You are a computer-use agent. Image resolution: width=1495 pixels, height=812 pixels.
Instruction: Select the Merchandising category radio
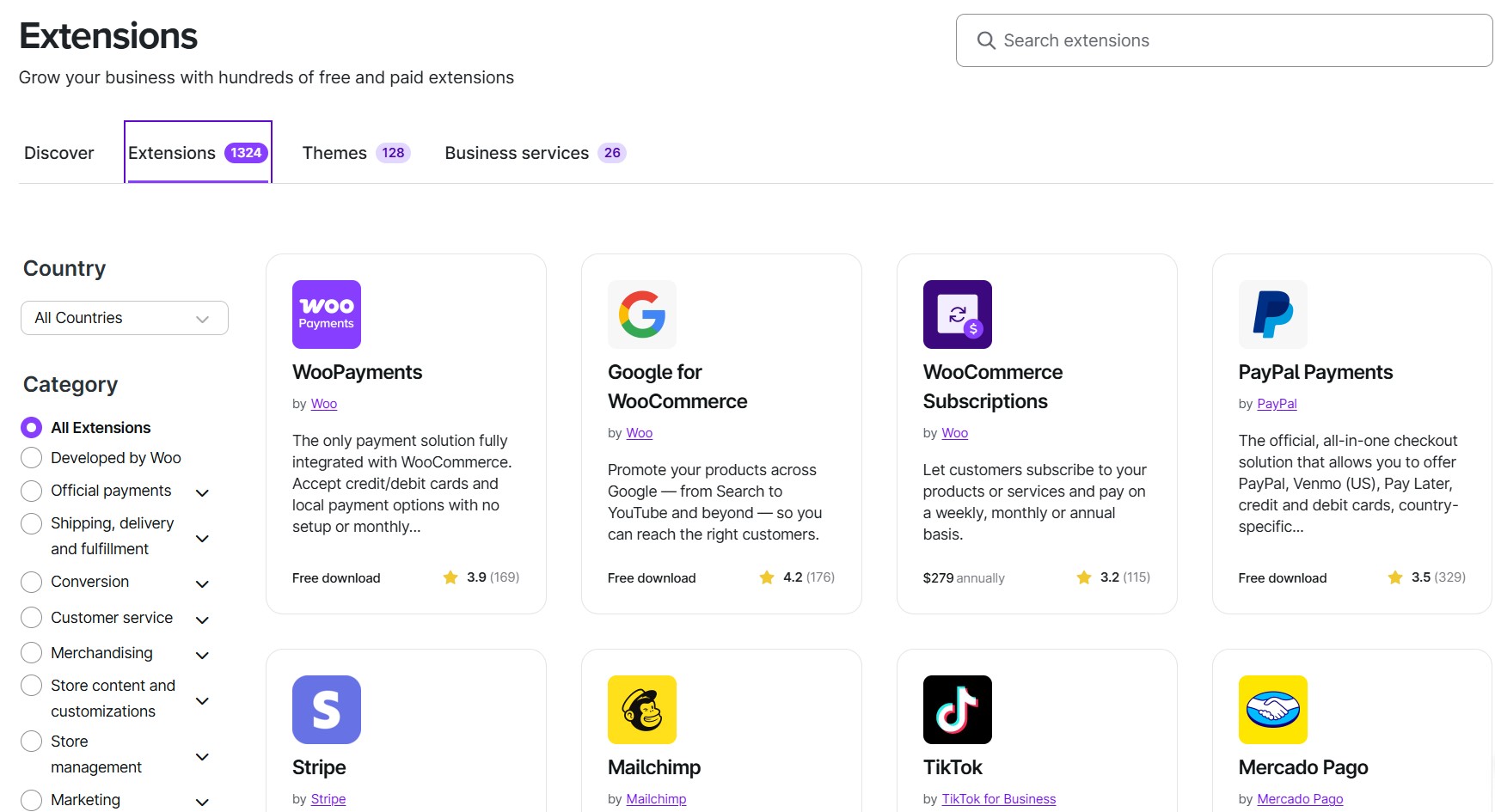31,653
